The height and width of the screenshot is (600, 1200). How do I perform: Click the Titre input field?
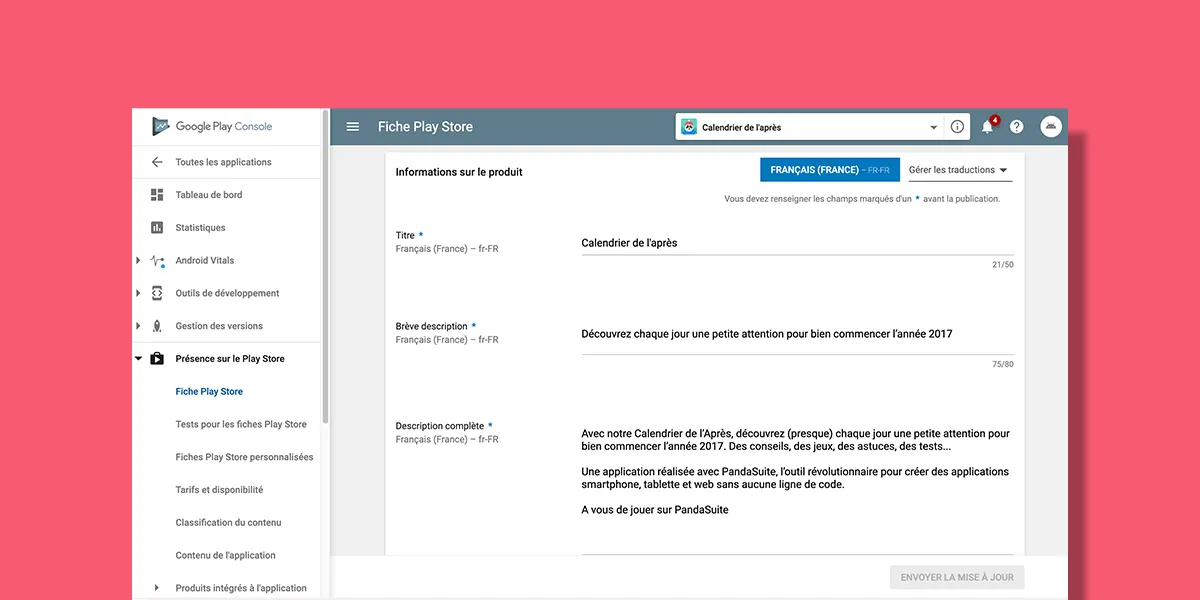pyautogui.click(x=796, y=243)
